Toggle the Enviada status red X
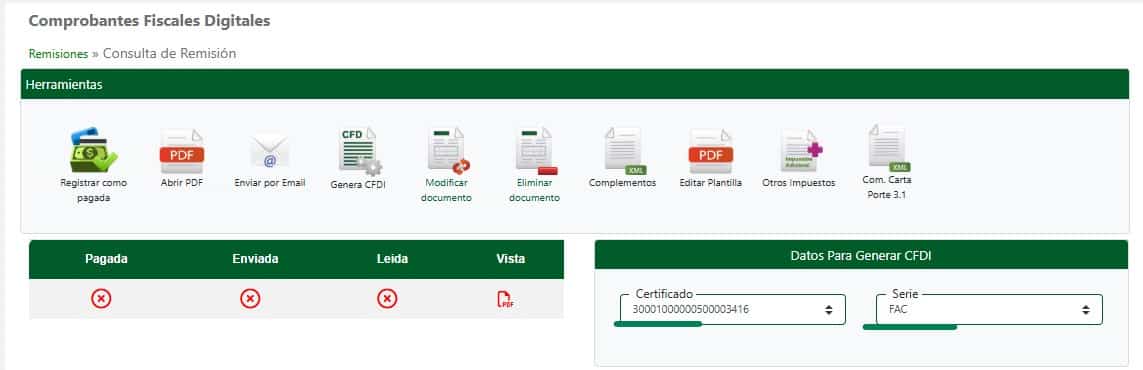Viewport: 1143px width, 370px height. (250, 299)
